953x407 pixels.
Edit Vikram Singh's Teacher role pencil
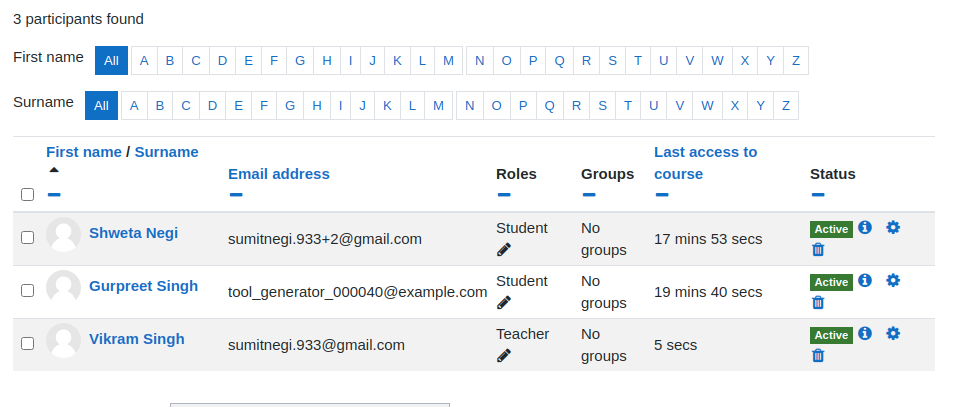[x=503, y=355]
